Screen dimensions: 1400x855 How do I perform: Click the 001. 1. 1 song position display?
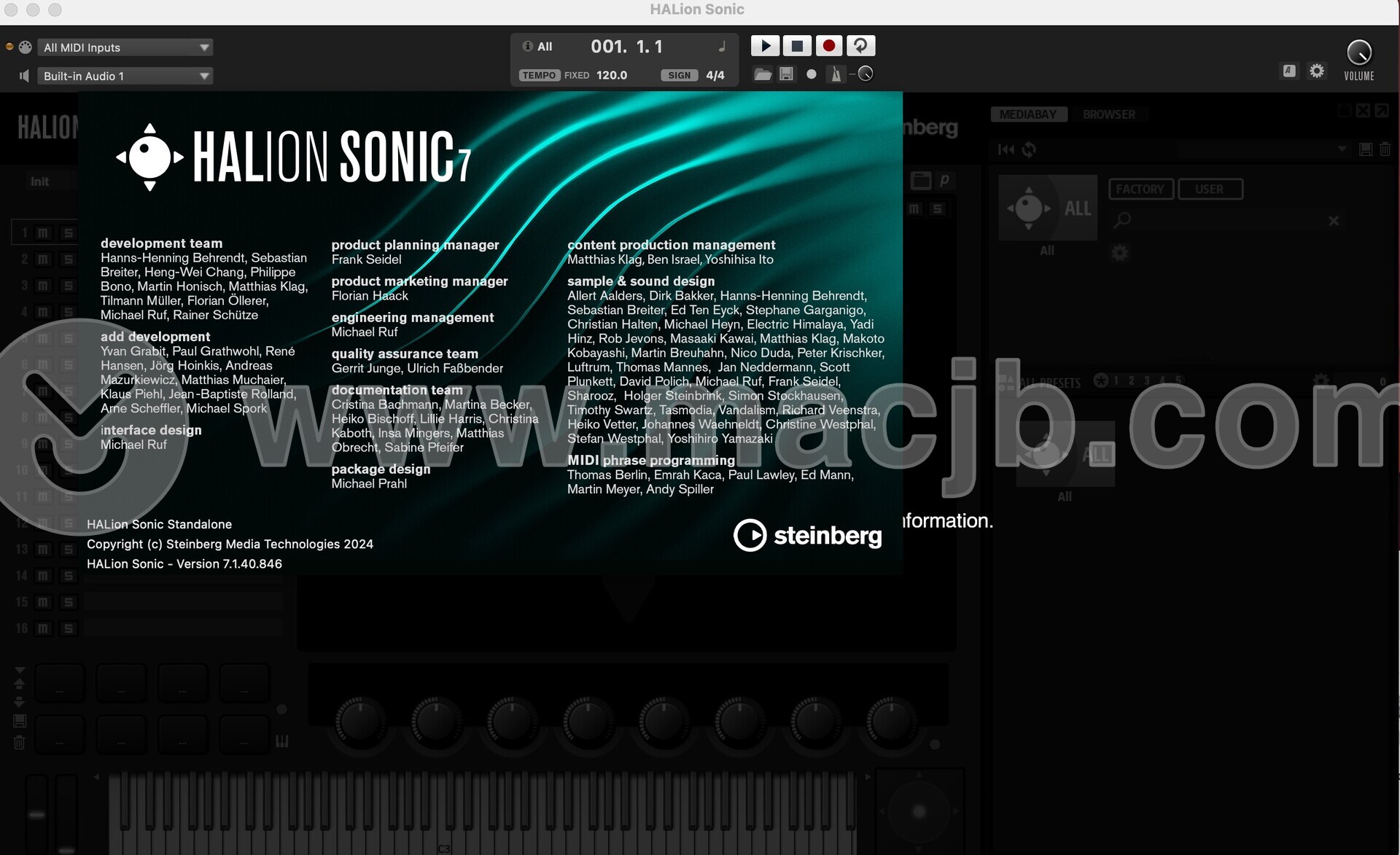[x=627, y=47]
